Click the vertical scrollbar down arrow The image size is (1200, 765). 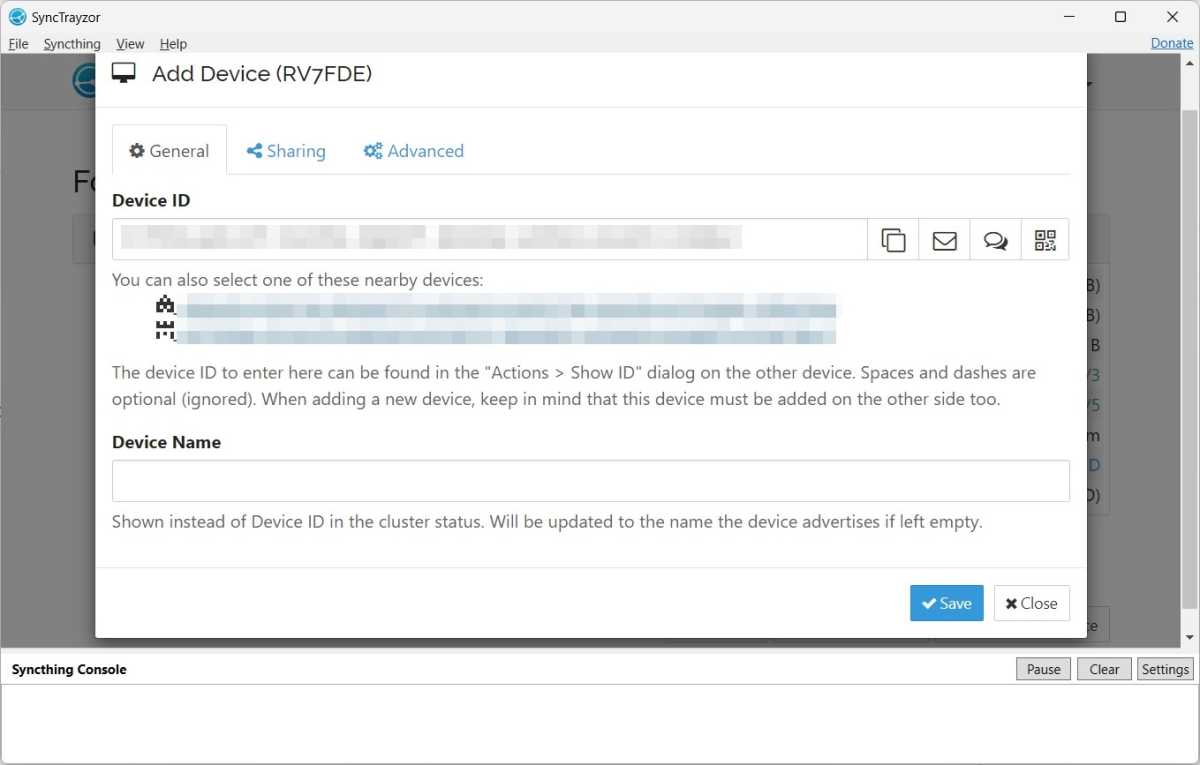click(x=1190, y=638)
